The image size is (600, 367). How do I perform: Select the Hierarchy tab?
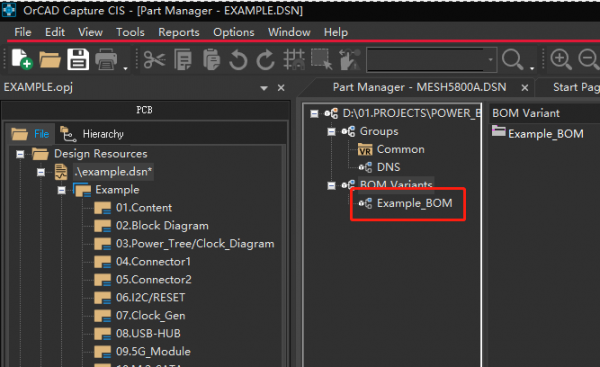point(92,134)
